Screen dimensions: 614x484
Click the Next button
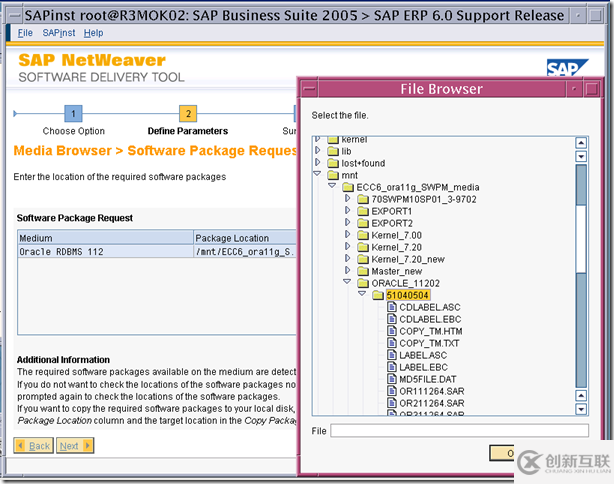coord(75,446)
